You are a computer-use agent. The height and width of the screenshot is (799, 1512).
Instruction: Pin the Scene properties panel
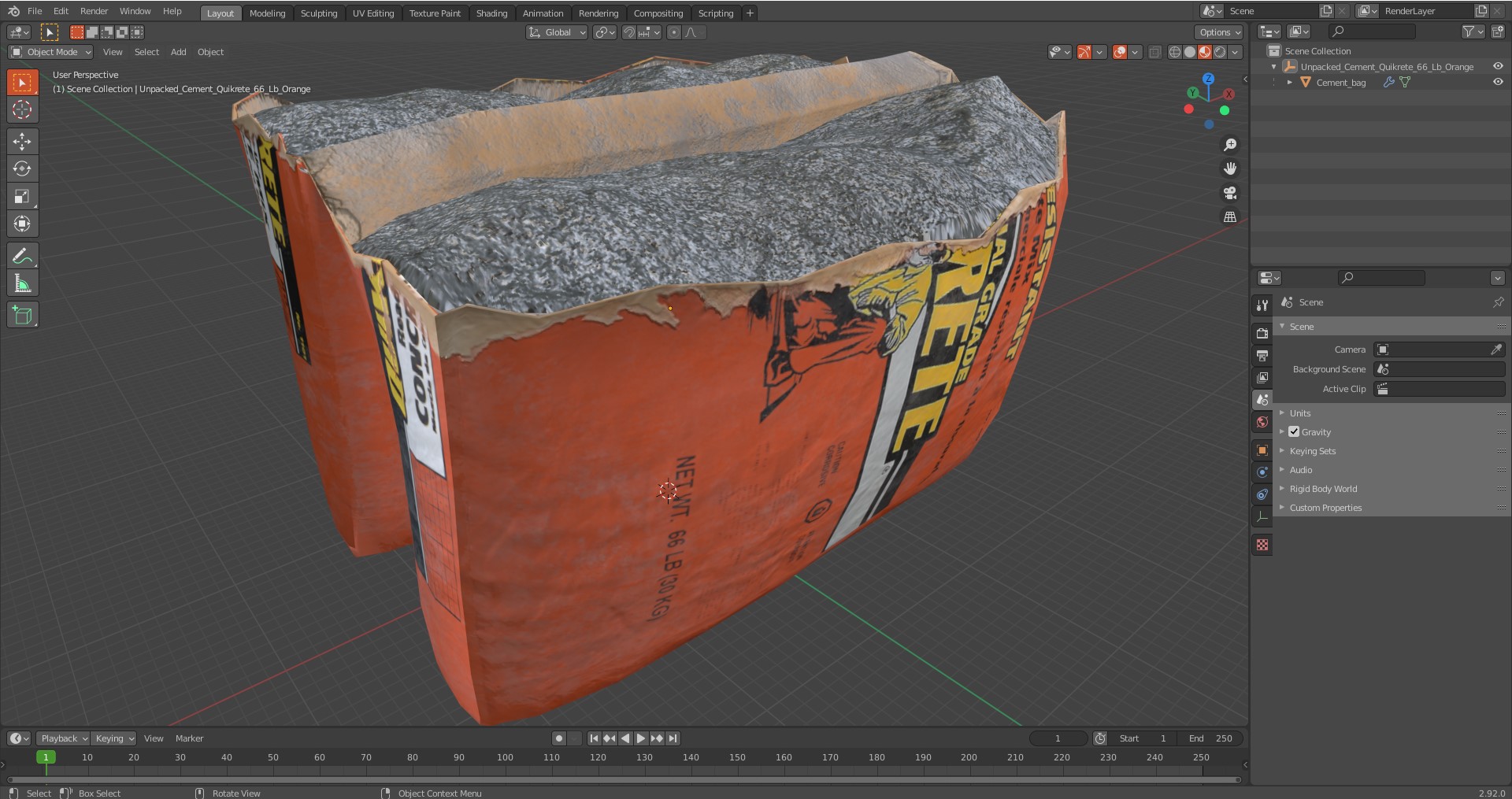[x=1498, y=302]
